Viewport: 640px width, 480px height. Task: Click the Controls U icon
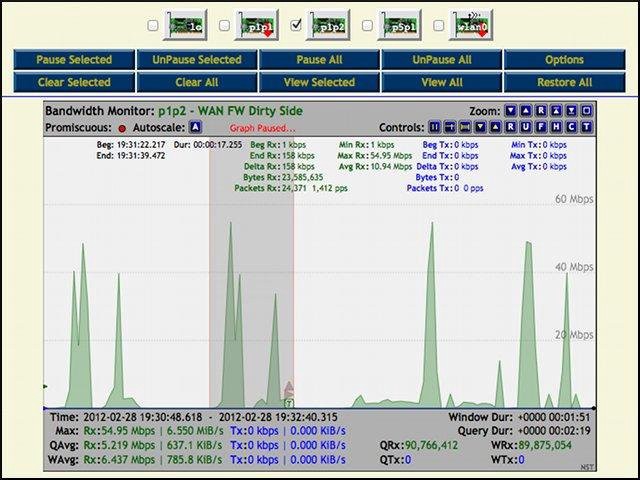[x=526, y=127]
